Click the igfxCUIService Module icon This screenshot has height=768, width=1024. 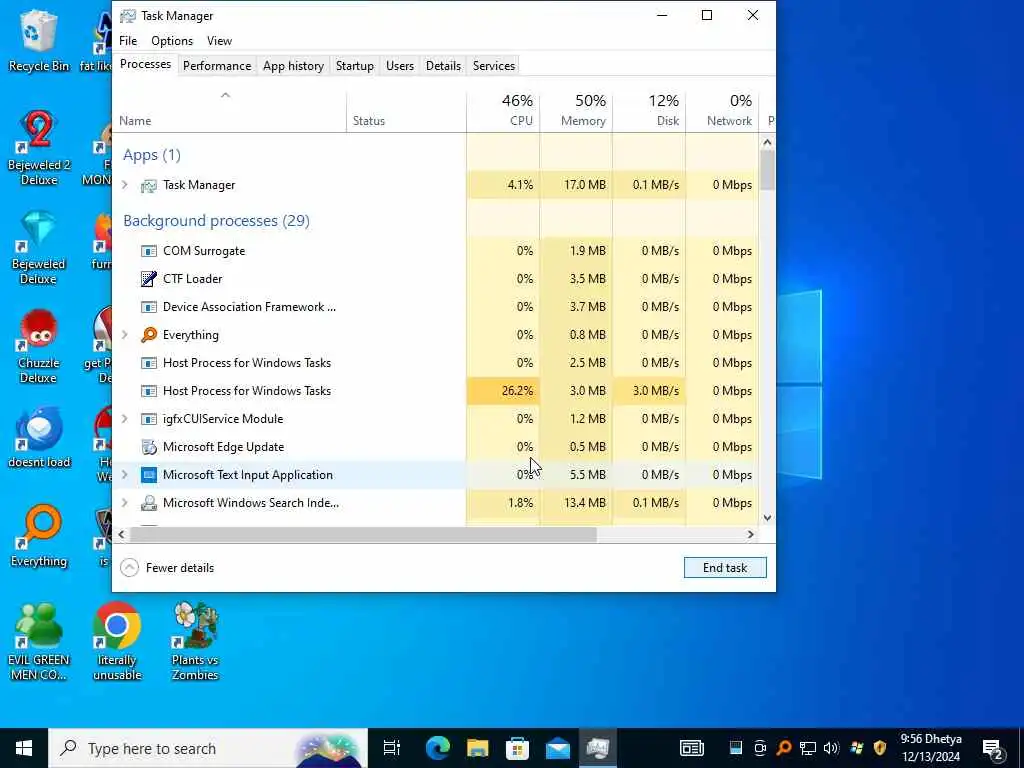click(x=149, y=419)
